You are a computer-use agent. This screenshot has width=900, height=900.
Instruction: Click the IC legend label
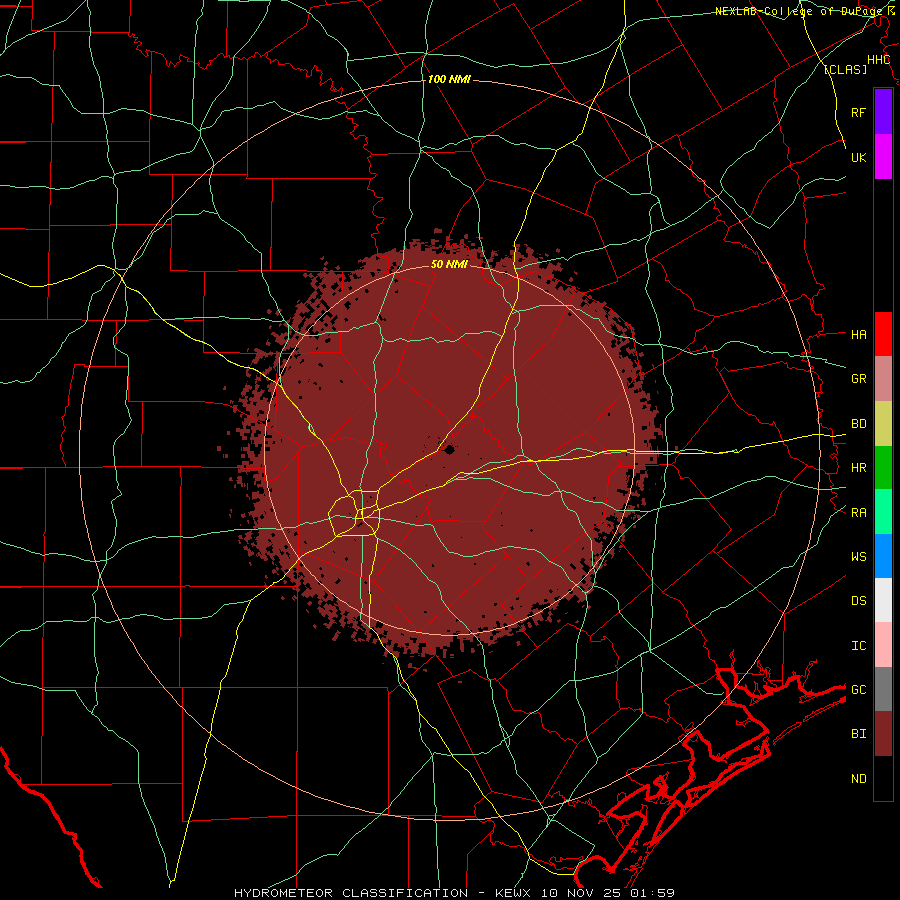[858, 645]
